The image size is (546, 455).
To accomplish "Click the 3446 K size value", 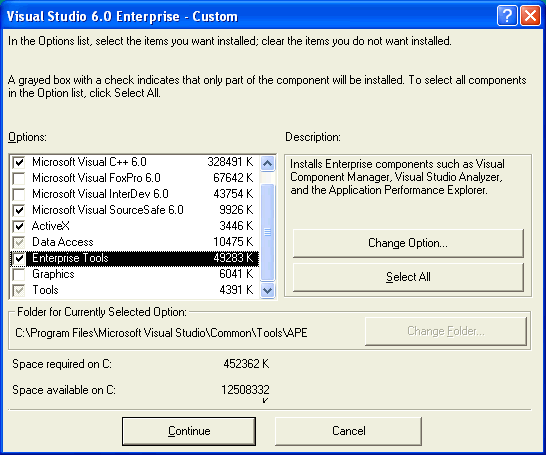I will (x=236, y=226).
